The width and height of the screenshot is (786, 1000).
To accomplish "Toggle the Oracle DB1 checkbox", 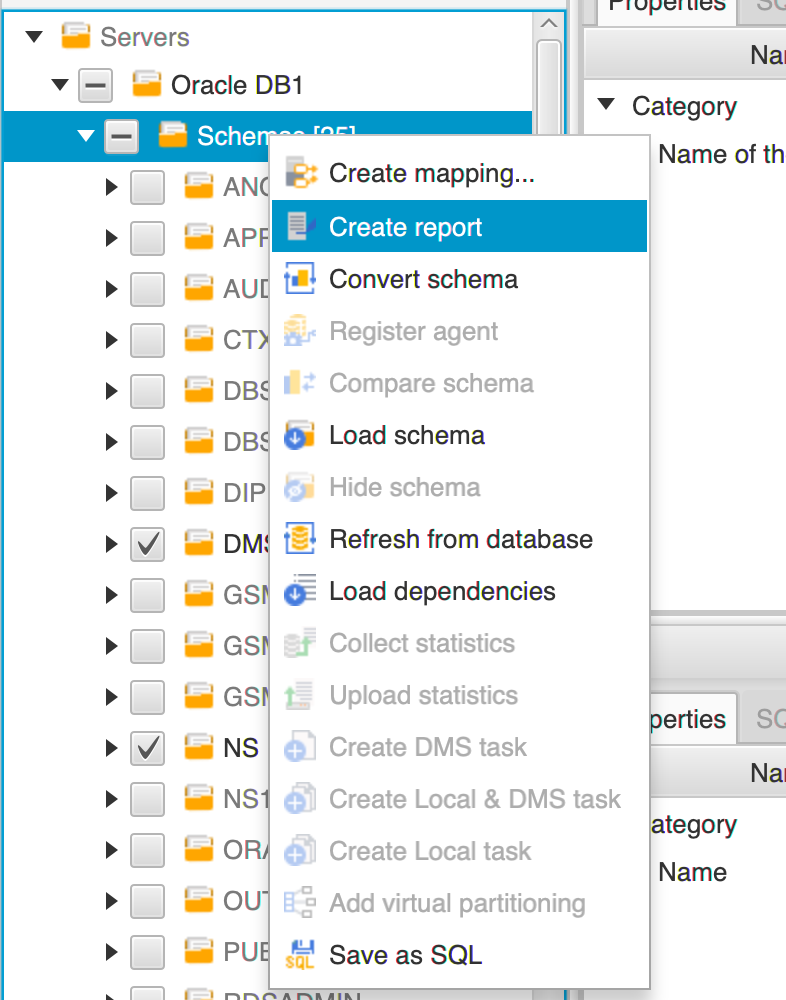I will tap(96, 85).
